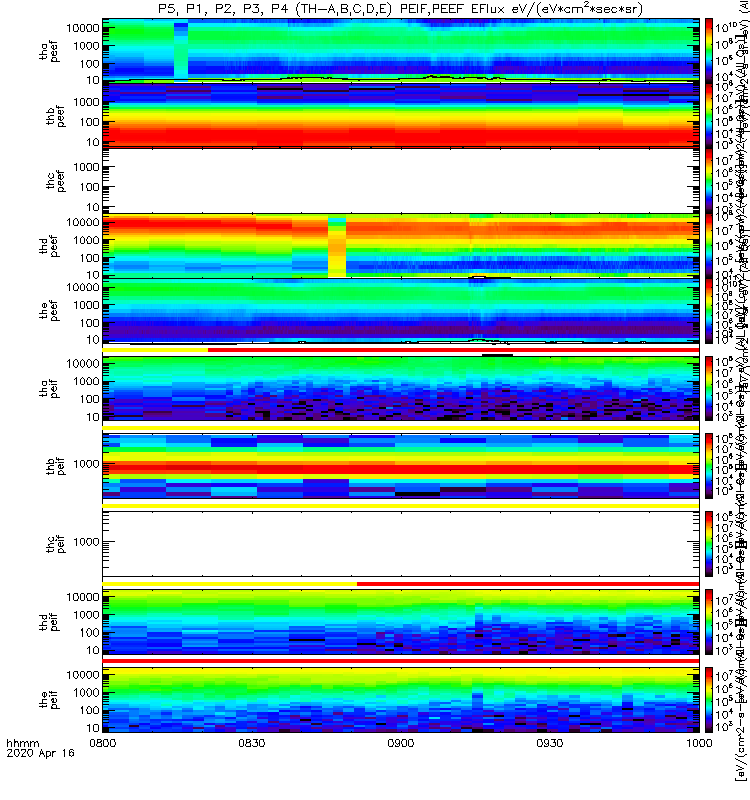The width and height of the screenshot is (750, 800).
Task: Click the '2020 Apr 16' date label
Action: (x=40, y=753)
